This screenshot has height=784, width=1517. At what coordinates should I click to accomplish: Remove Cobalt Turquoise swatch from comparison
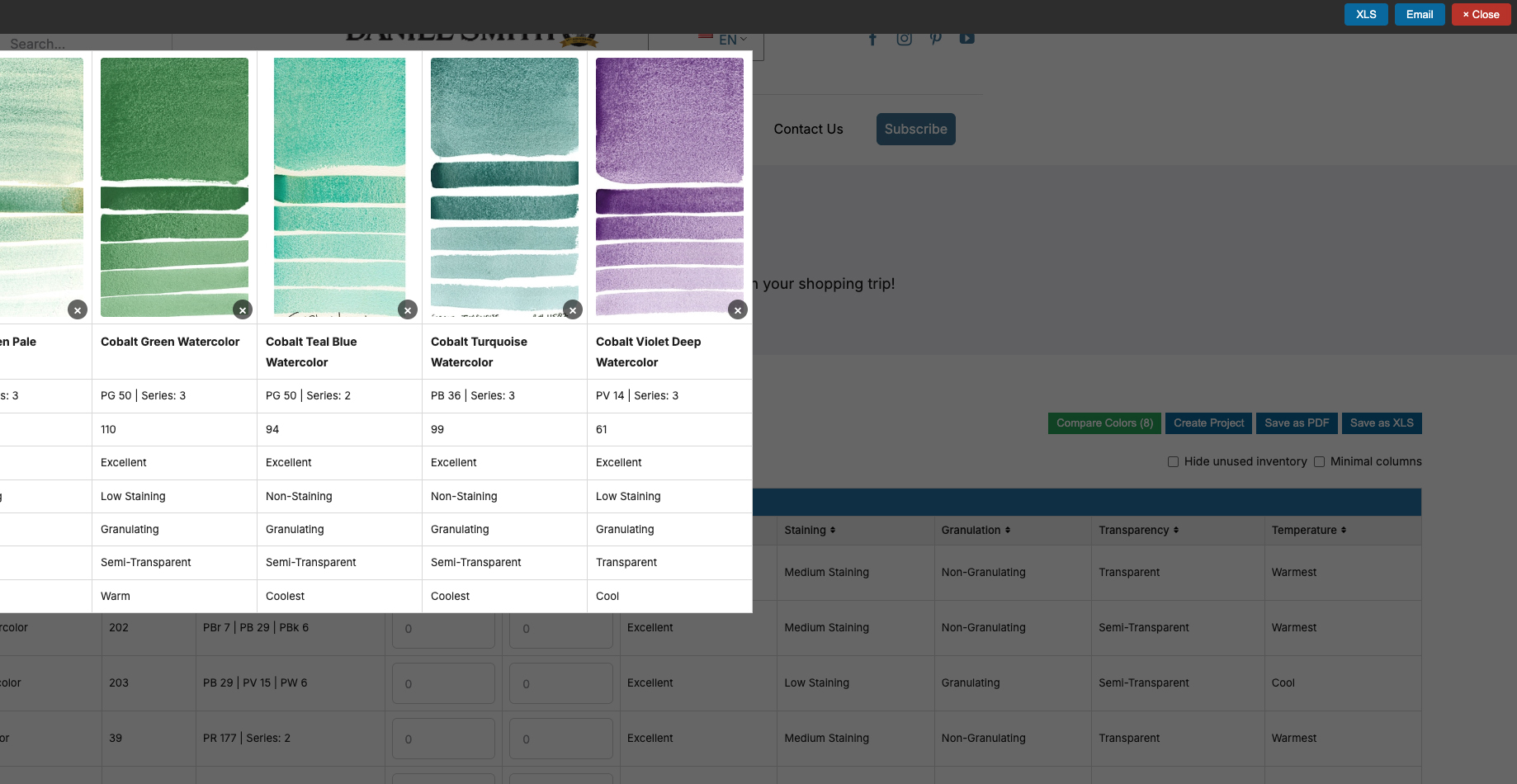pyautogui.click(x=572, y=309)
